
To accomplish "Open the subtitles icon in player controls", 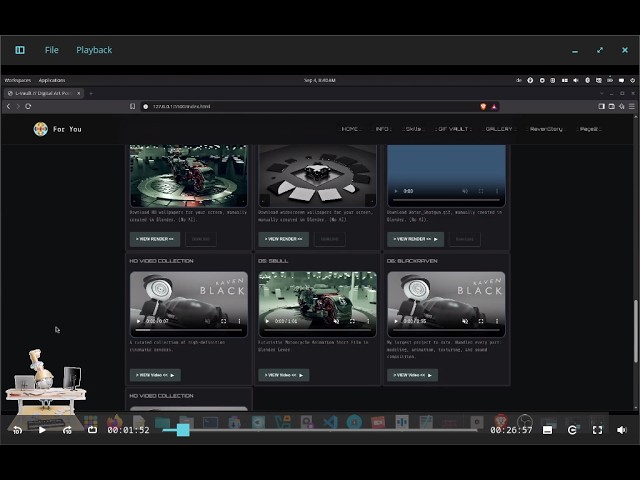I will pos(547,430).
